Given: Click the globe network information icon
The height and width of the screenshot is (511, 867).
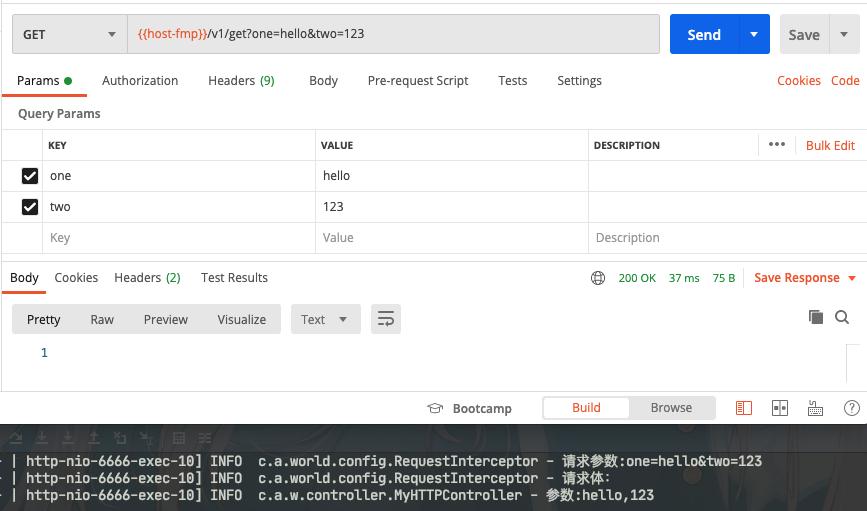Looking at the screenshot, I should 598,278.
